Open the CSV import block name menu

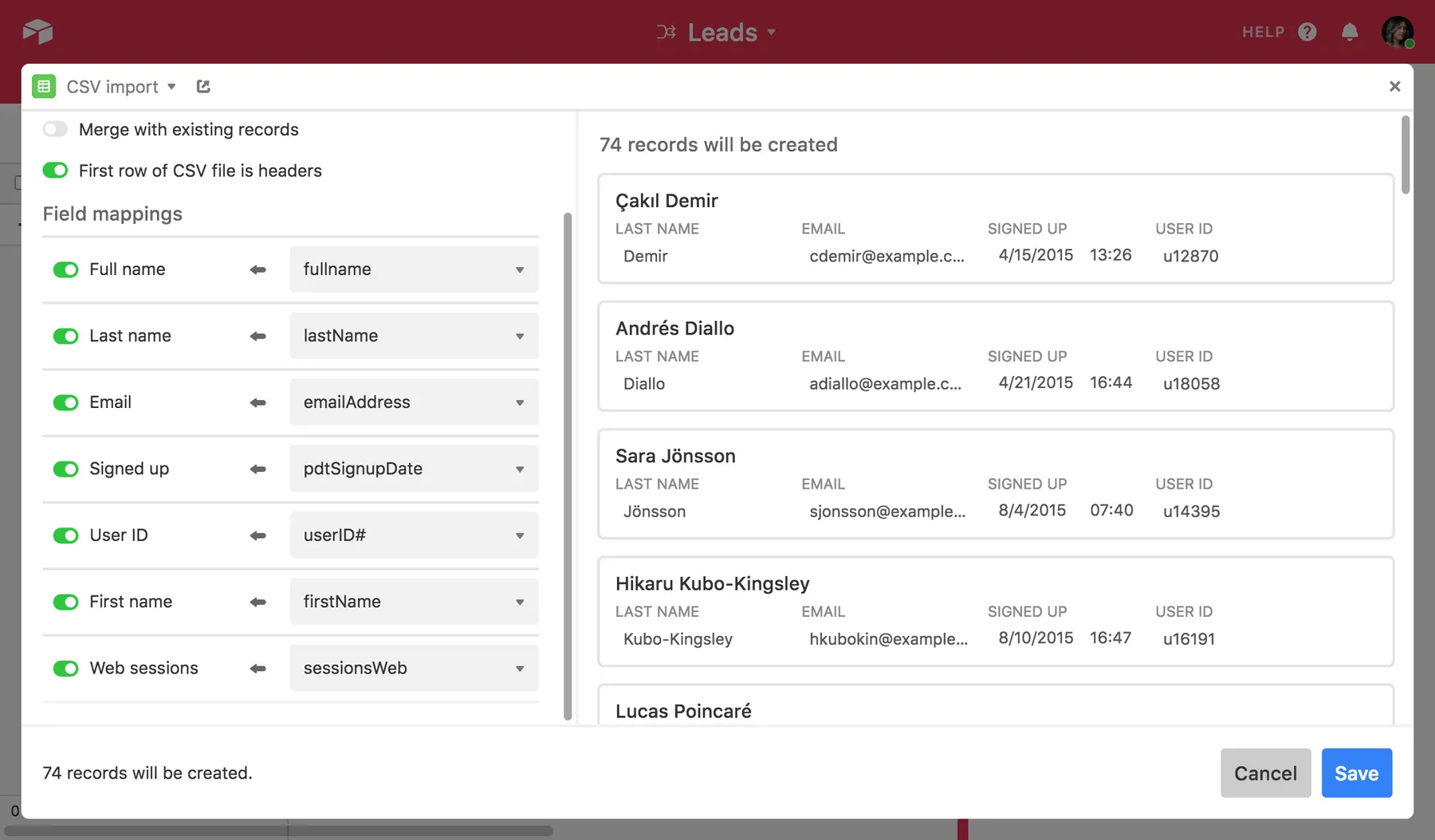(120, 86)
